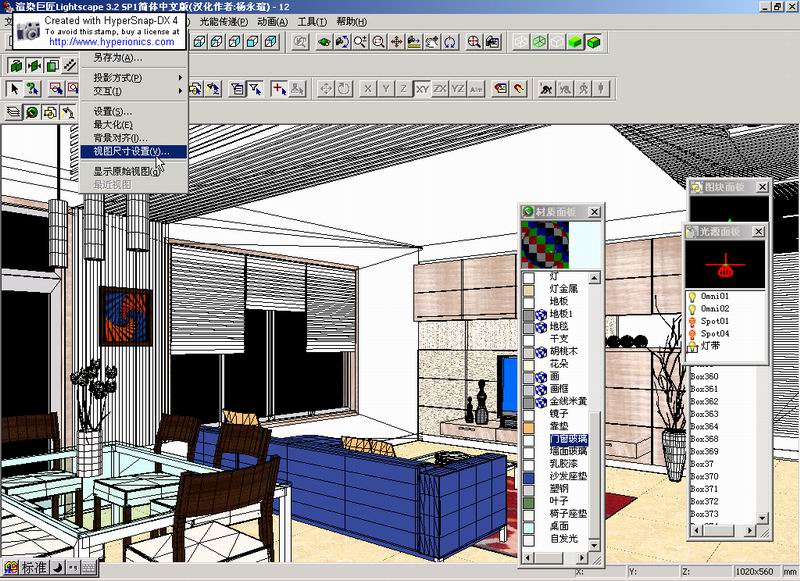Choose 显示原始视图 menu entry

133,171
